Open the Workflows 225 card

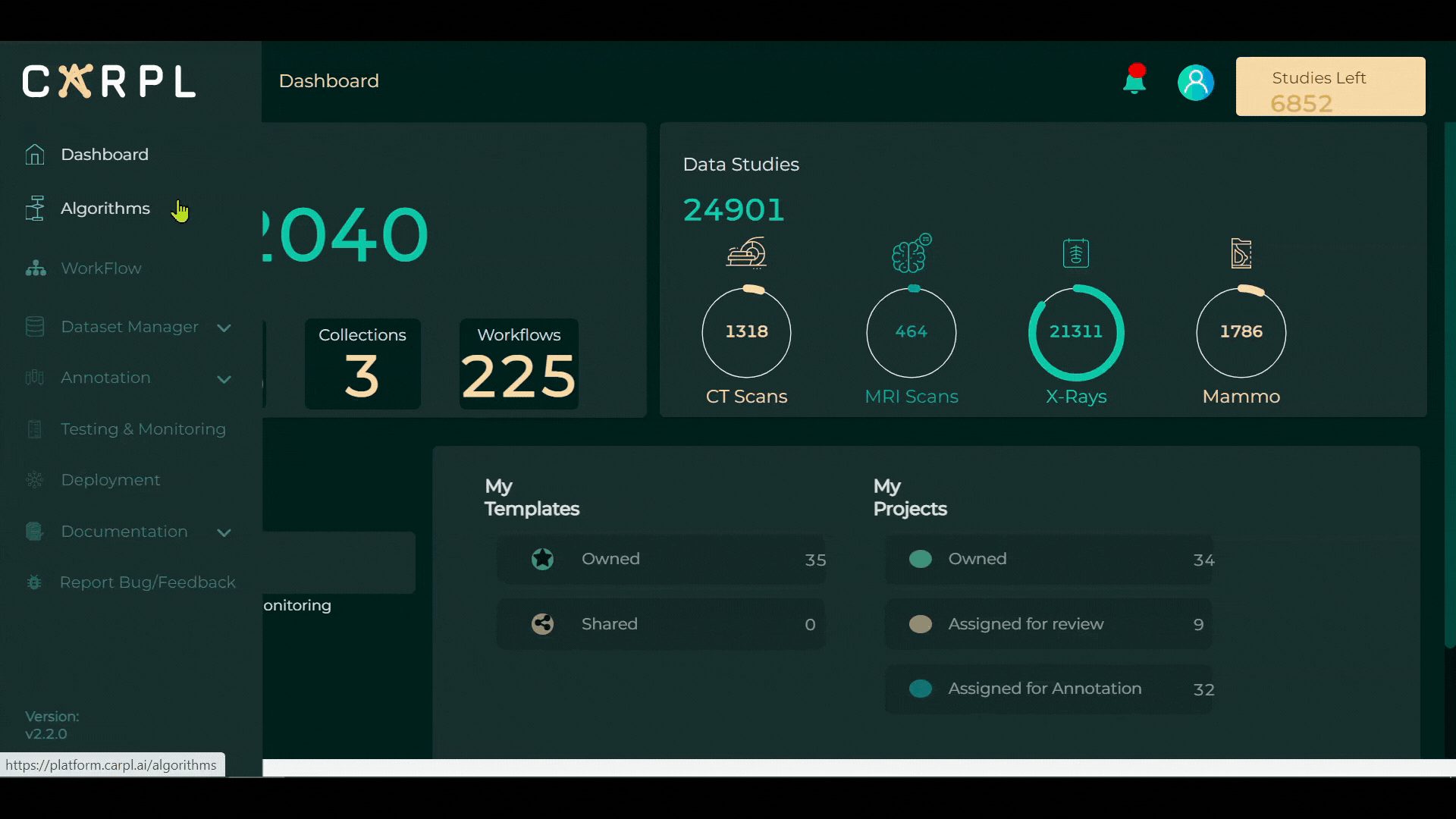519,364
